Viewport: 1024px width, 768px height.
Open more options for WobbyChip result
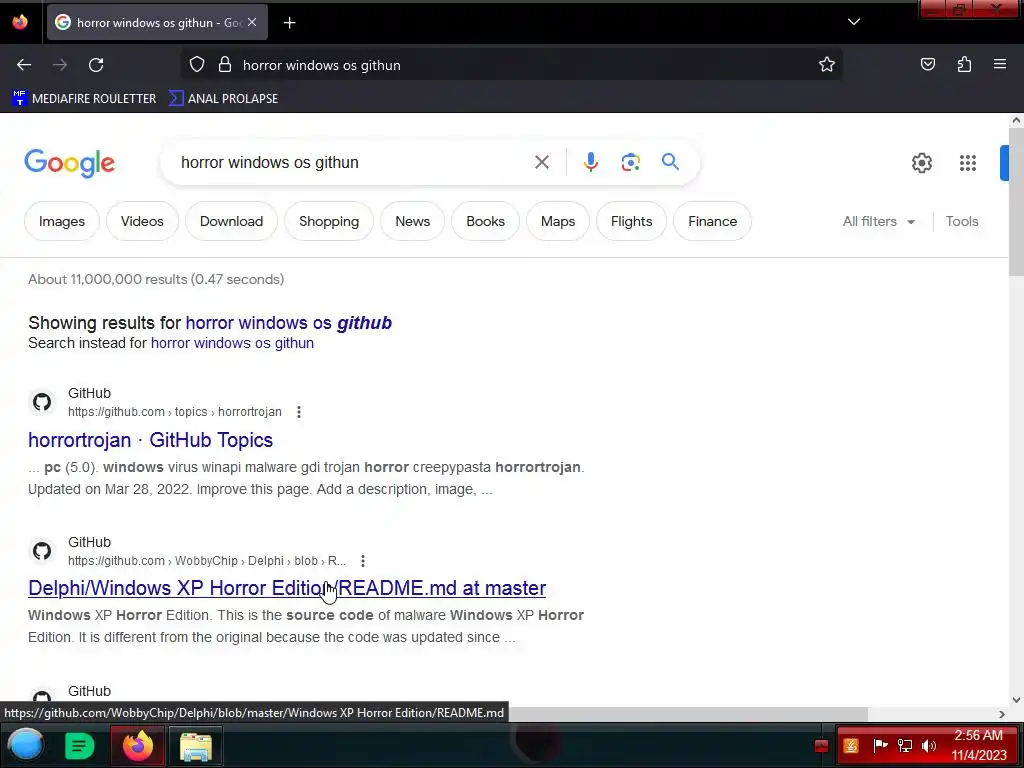point(362,561)
